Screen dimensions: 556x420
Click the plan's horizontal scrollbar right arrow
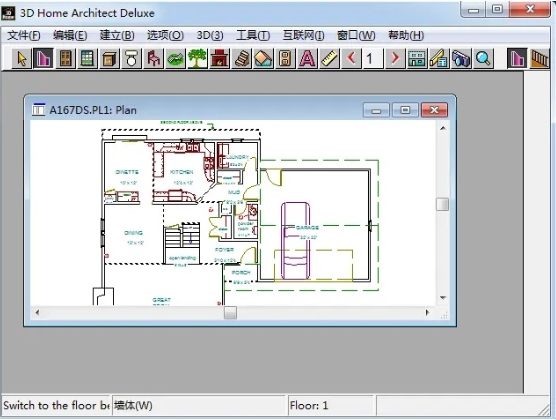[x=427, y=313]
